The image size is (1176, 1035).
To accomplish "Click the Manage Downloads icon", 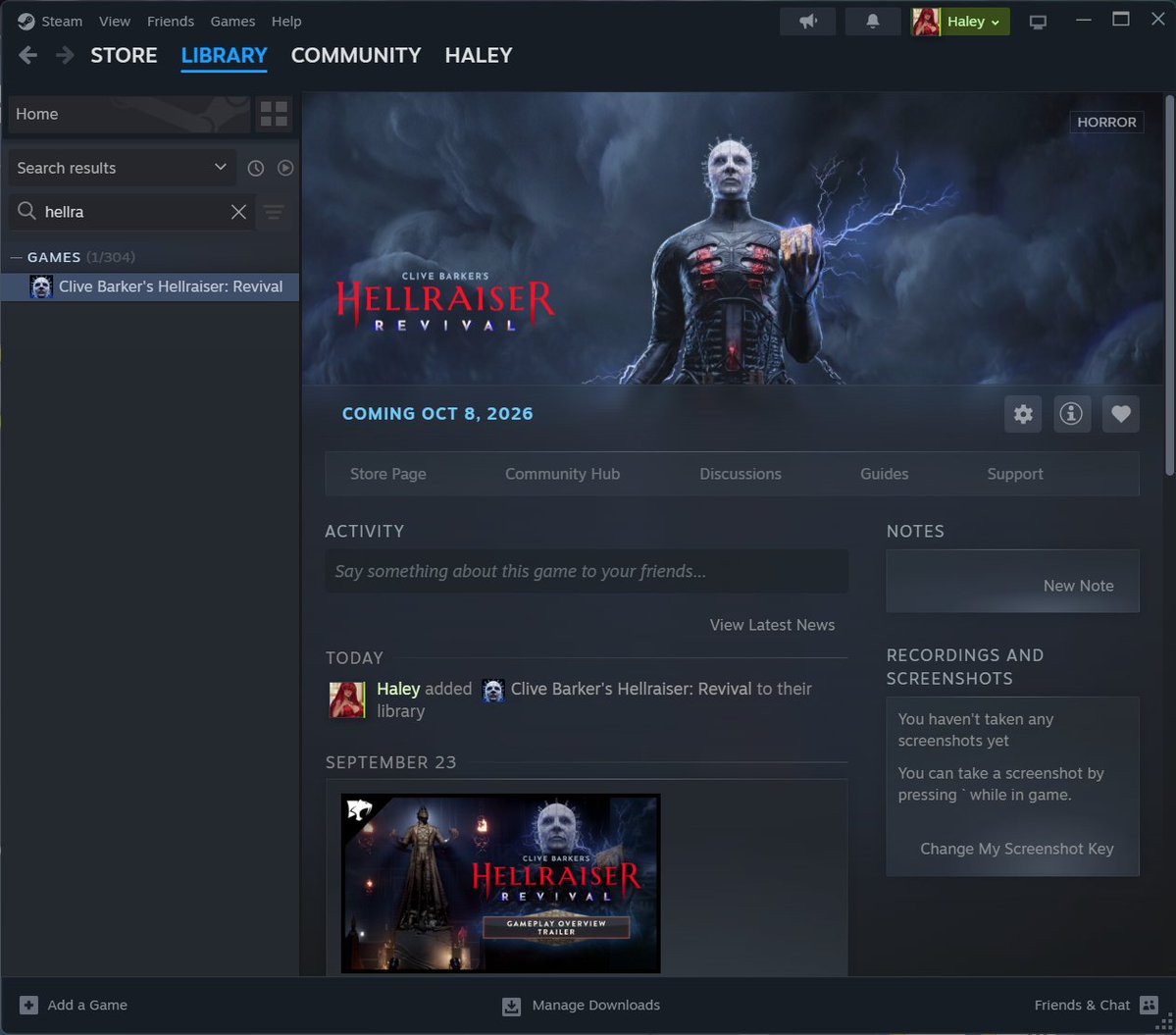I will 512,1006.
